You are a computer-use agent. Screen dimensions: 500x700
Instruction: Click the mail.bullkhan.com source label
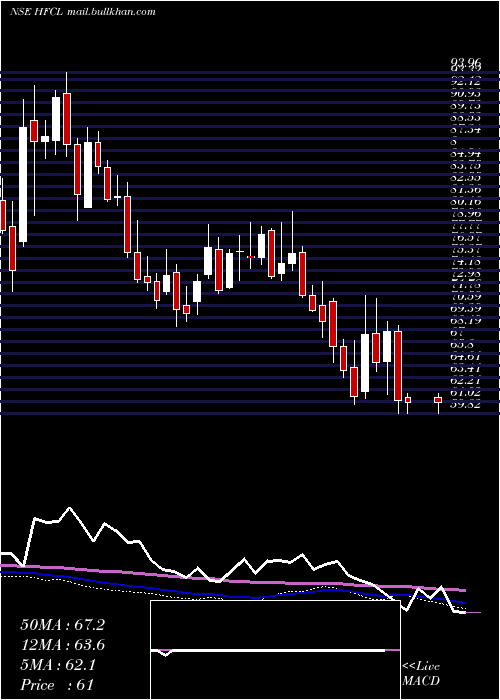[112, 12]
